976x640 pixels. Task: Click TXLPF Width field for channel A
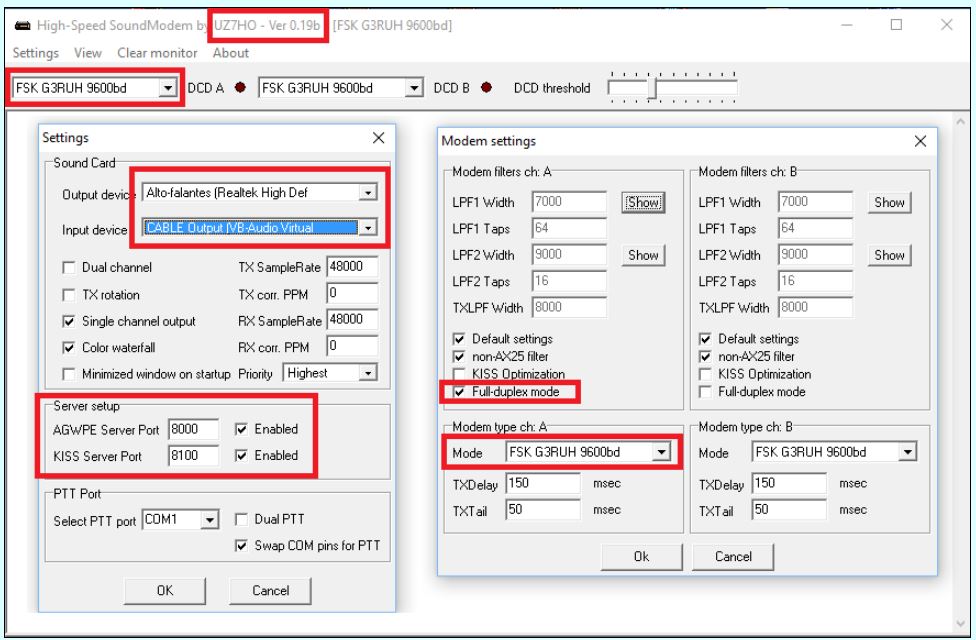(x=569, y=308)
